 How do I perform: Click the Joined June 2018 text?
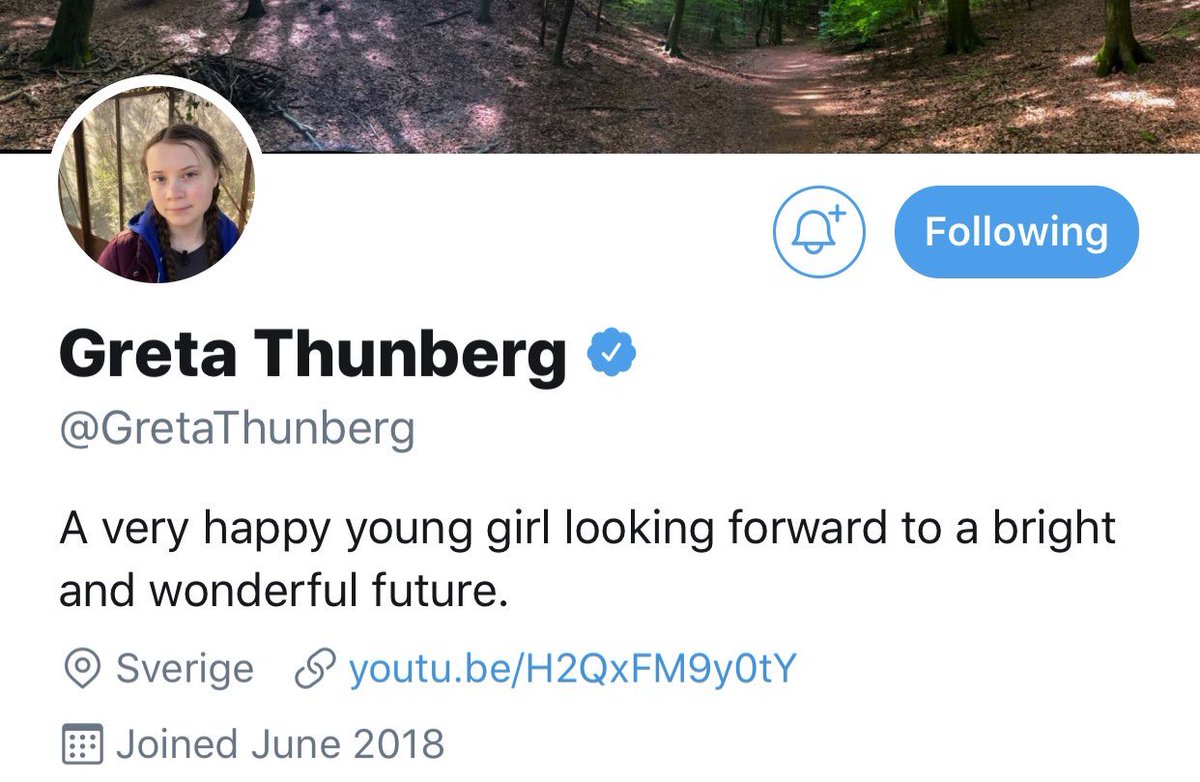(280, 745)
